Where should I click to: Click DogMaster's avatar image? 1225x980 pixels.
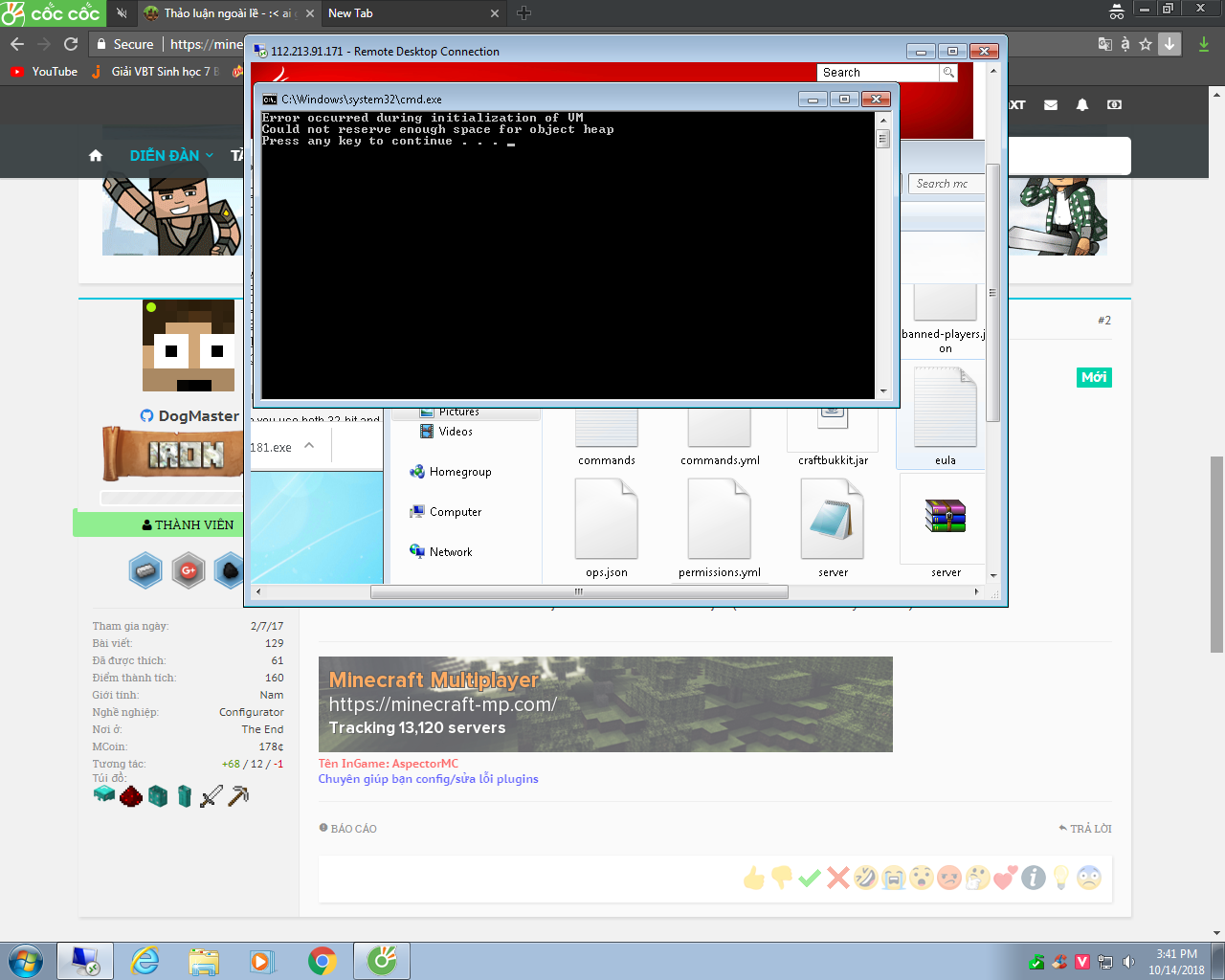click(189, 345)
